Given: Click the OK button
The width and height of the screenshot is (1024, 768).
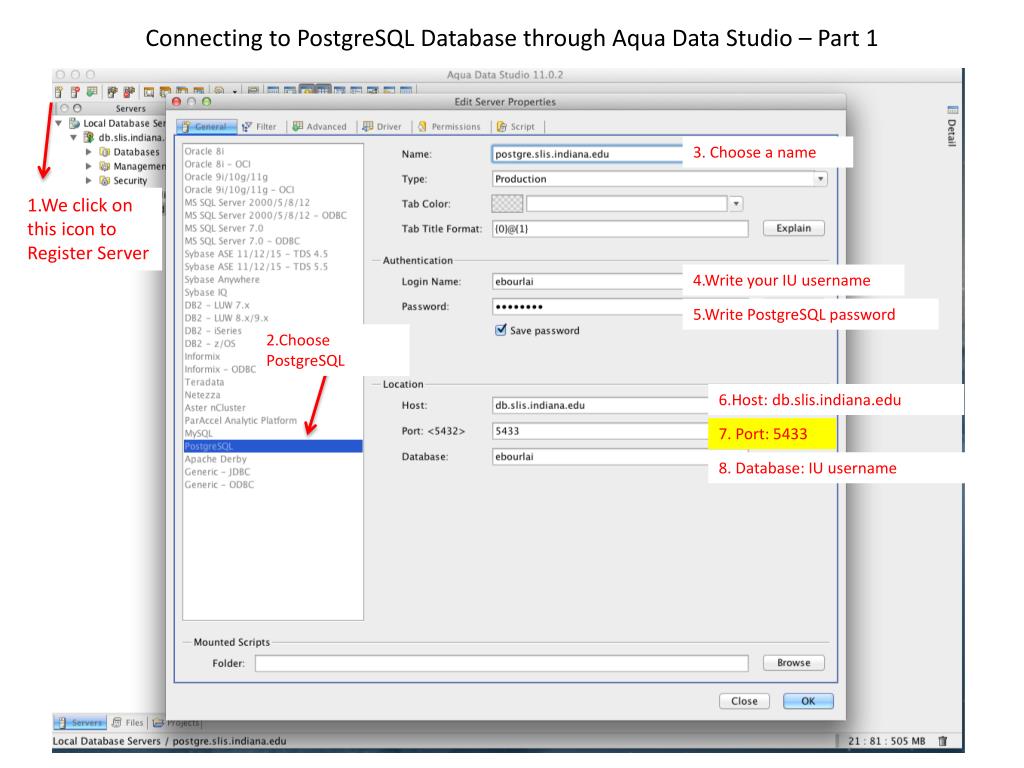Looking at the screenshot, I should (x=808, y=701).
